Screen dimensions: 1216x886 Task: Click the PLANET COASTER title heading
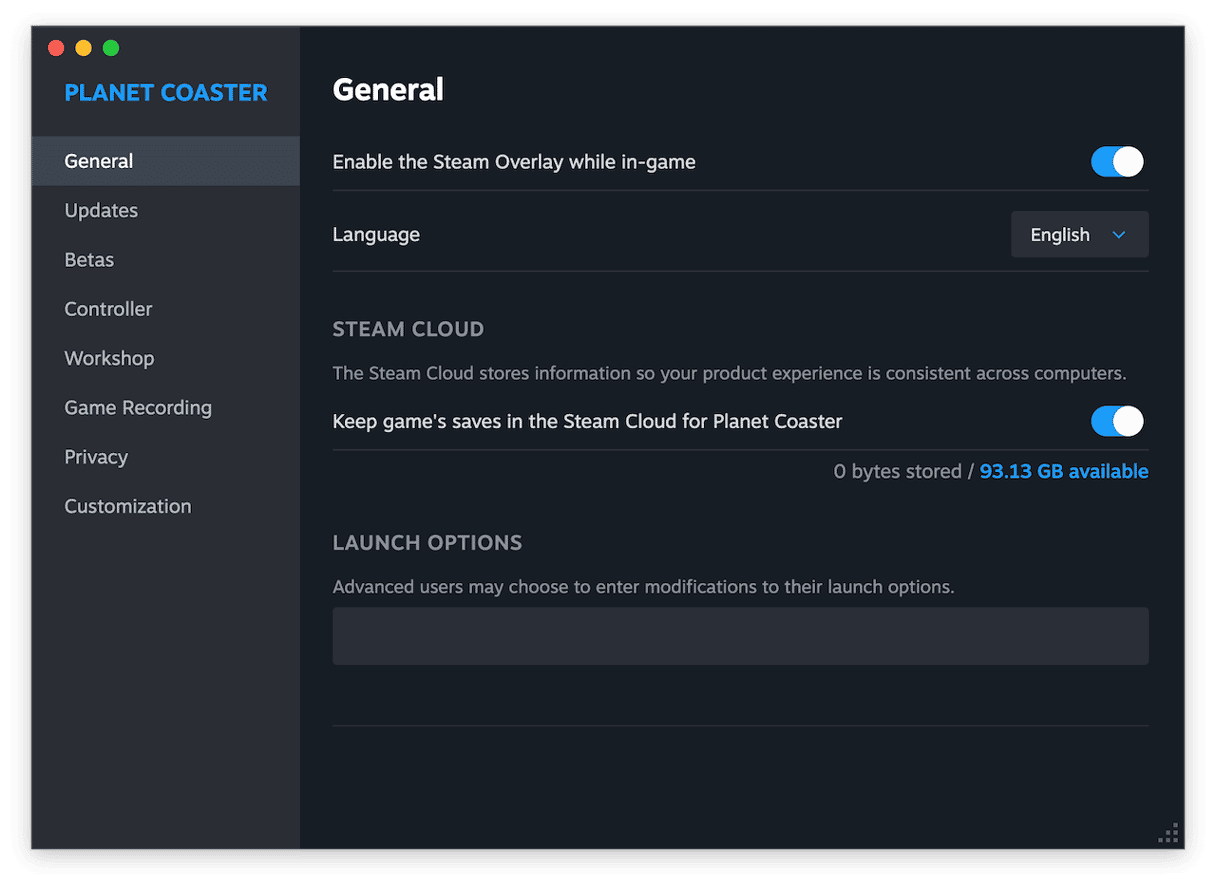point(166,93)
